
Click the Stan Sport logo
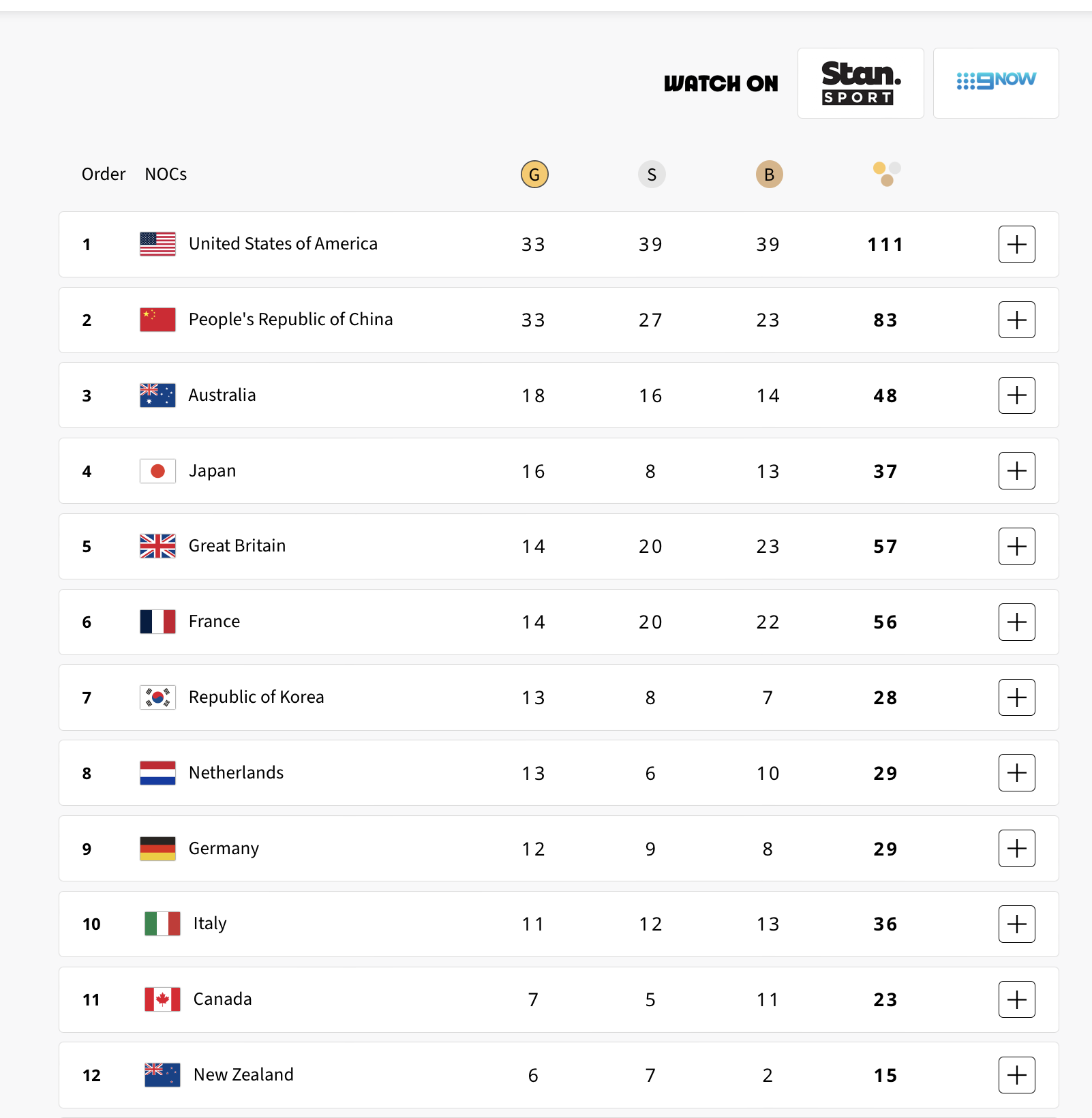[860, 83]
